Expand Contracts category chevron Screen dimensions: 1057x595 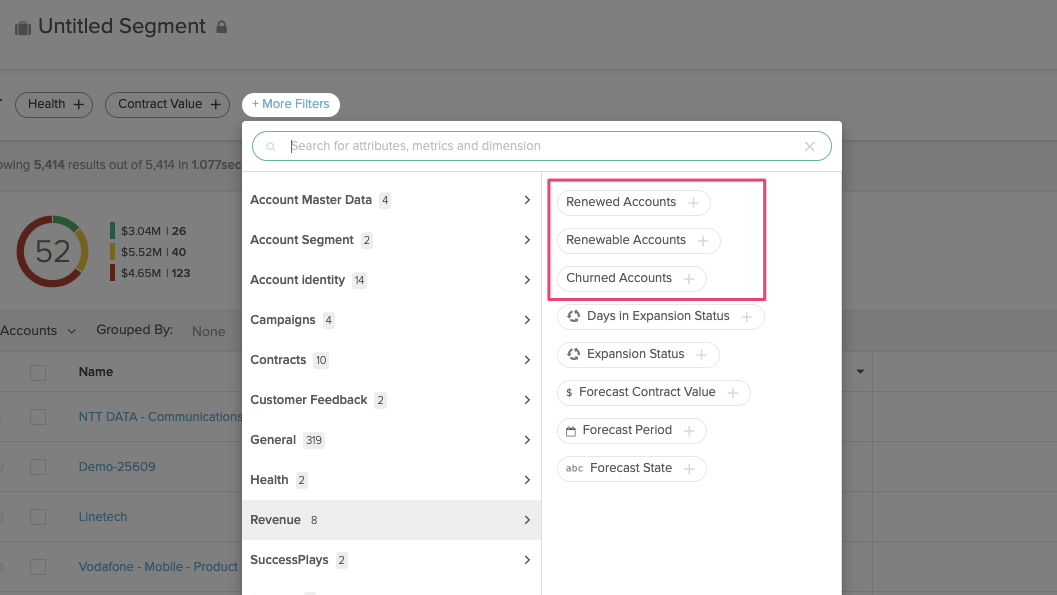[527, 360]
